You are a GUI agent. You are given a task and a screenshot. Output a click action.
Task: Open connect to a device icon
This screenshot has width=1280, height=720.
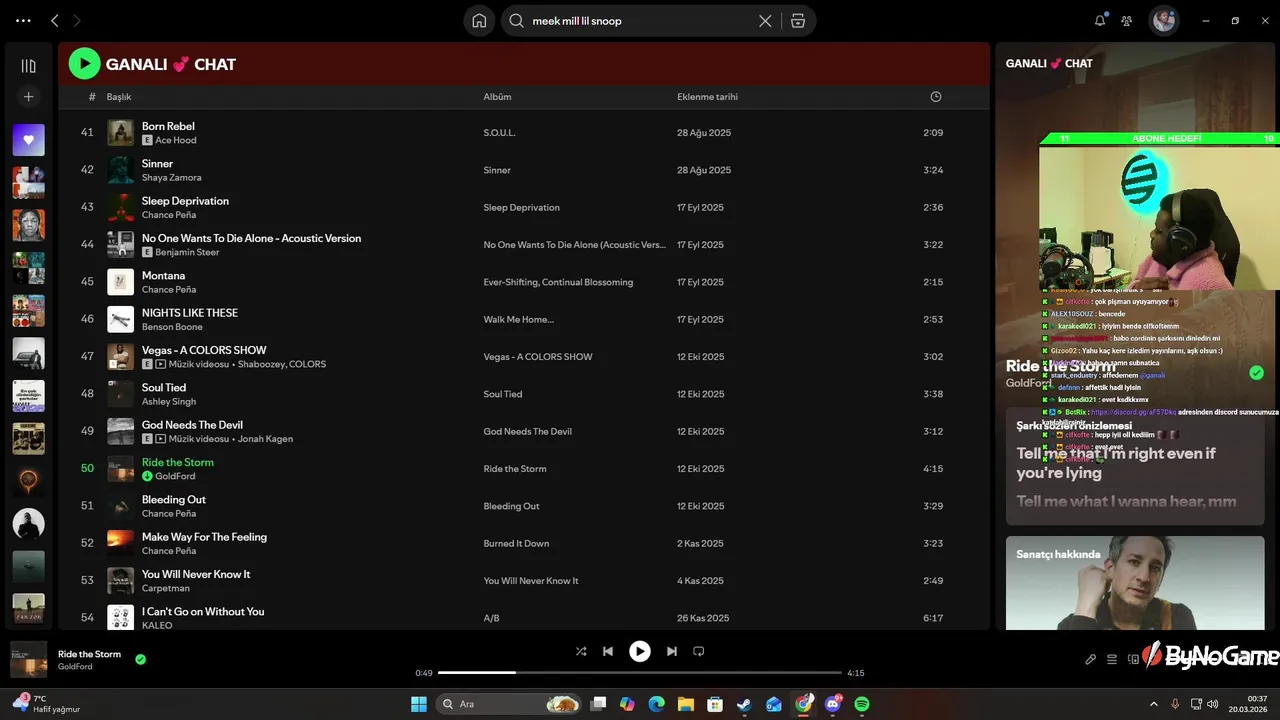[x=1133, y=659]
